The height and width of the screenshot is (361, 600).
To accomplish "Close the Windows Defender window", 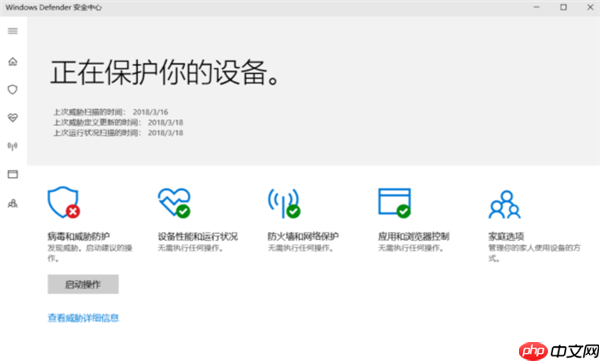I will tap(590, 7).
